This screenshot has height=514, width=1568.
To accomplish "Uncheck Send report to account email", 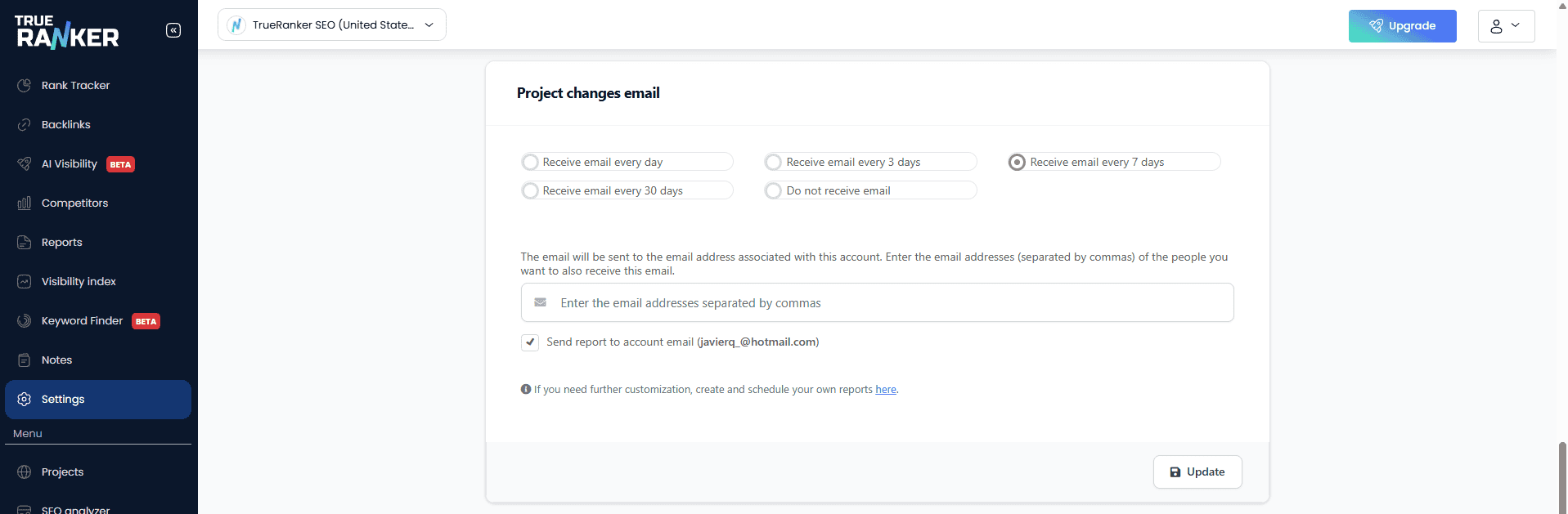I will click(x=530, y=342).
